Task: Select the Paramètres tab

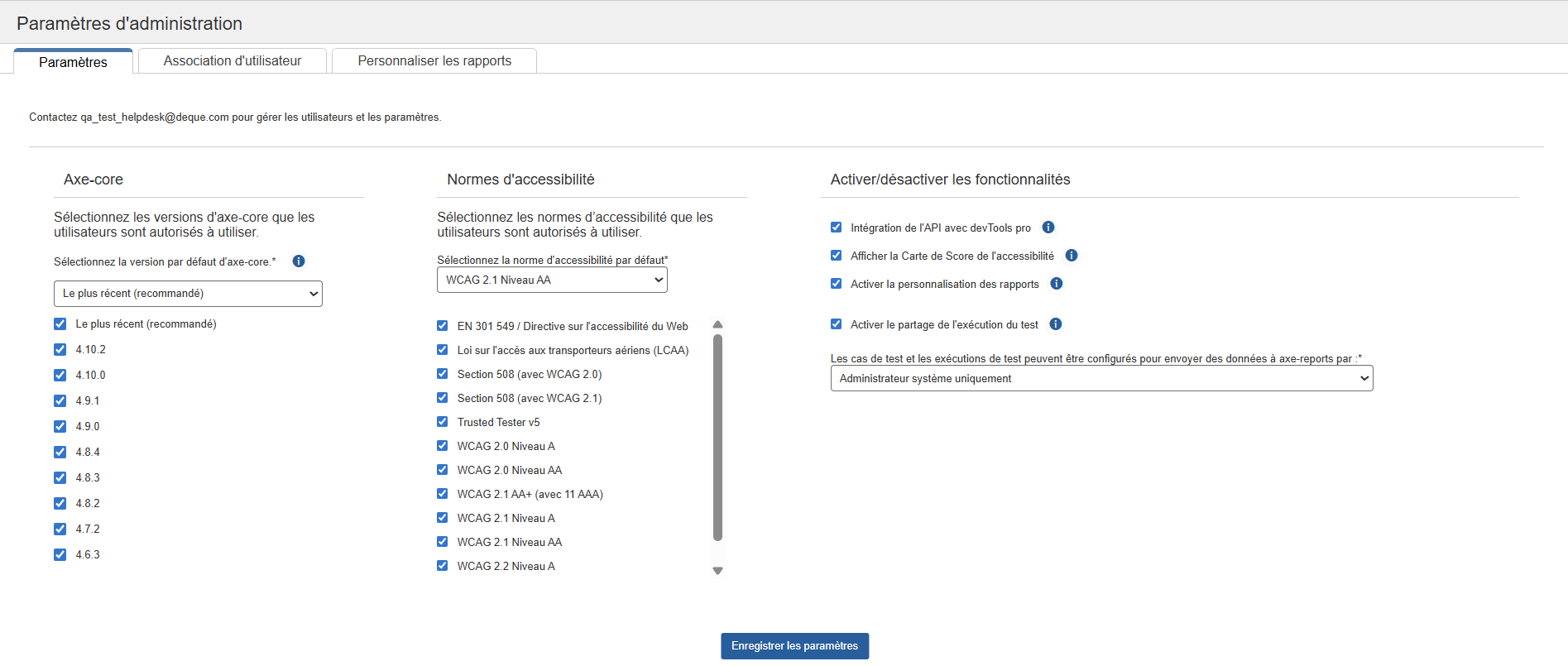Action: [73, 62]
